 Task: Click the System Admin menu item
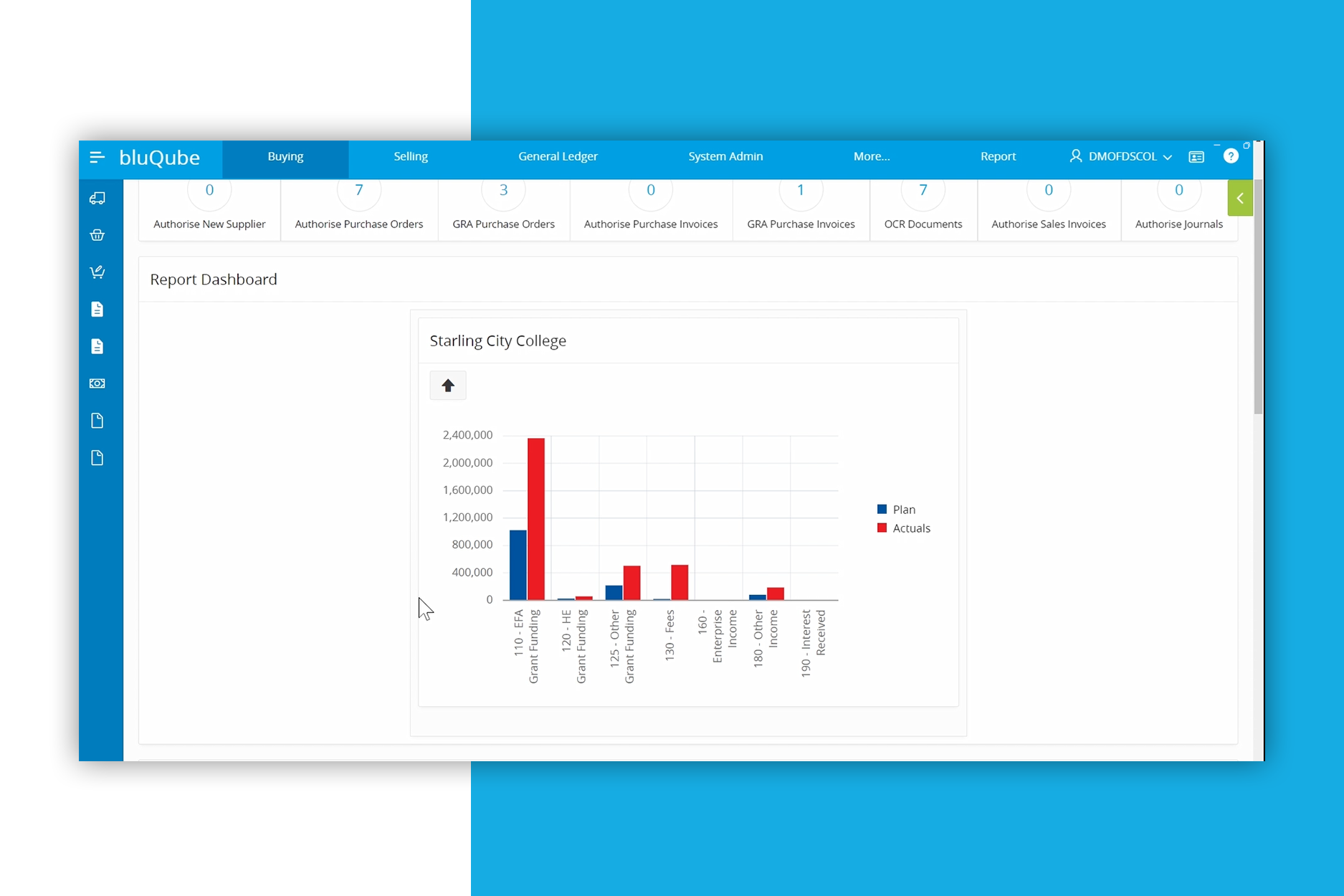pos(725,156)
